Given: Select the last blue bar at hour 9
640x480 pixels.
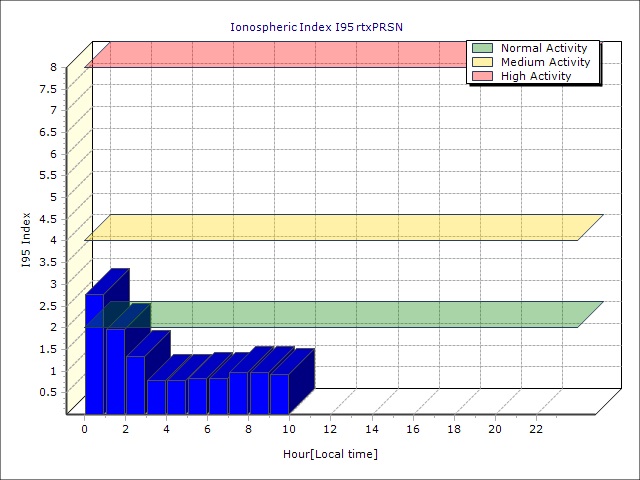Looking at the screenshot, I should click(279, 394).
